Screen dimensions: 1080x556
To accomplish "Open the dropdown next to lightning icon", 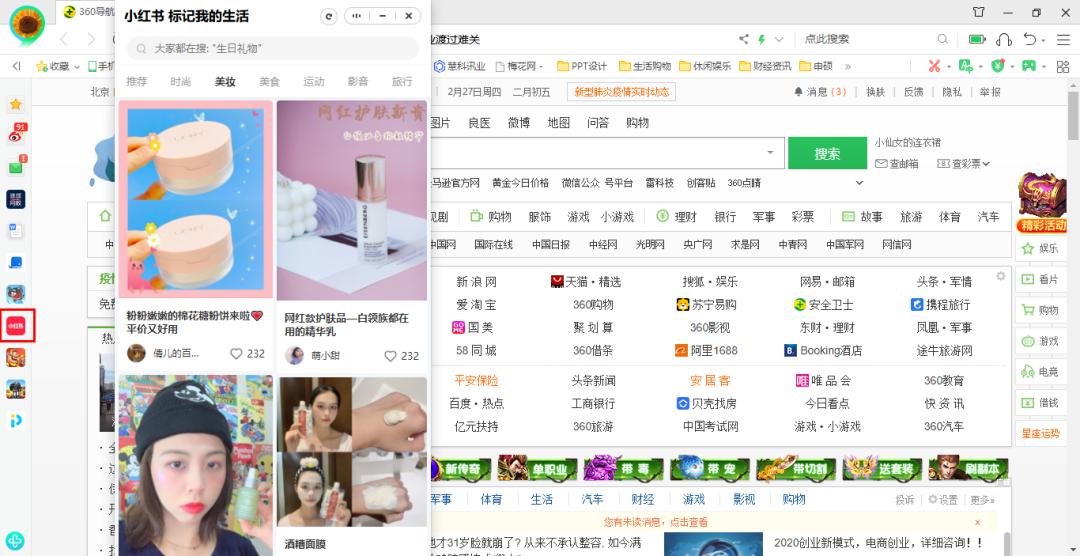I will (x=779, y=39).
